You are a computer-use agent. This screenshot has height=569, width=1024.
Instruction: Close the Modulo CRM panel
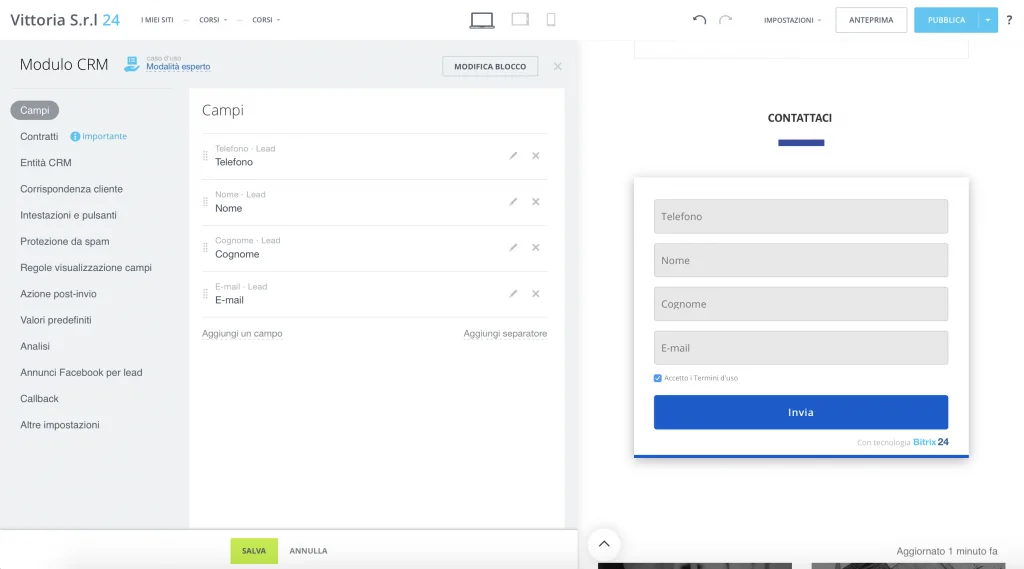click(x=557, y=66)
